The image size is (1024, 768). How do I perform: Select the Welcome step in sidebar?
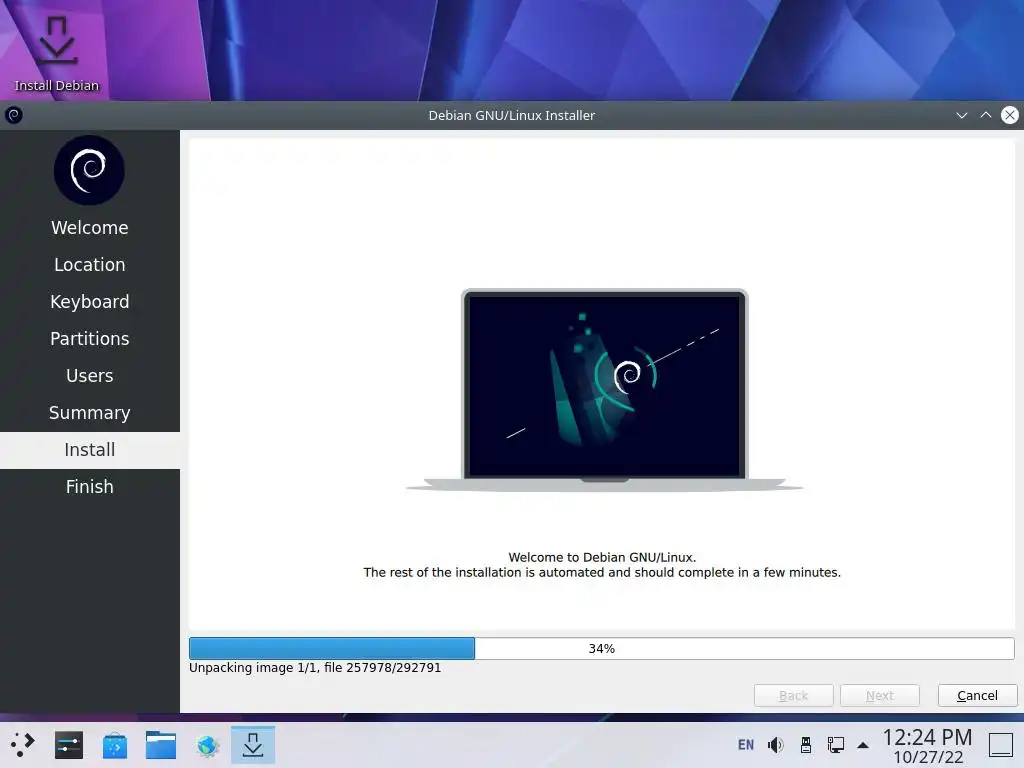pos(89,228)
